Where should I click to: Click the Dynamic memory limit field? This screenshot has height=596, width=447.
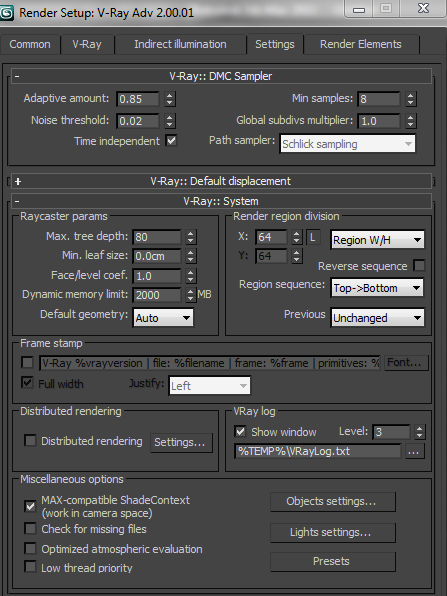[x=157, y=295]
